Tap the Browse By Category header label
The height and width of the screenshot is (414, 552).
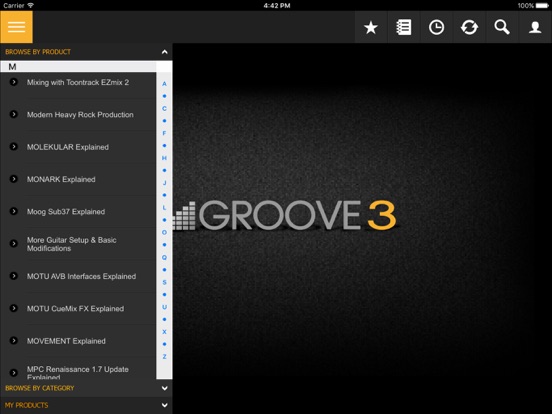click(40, 388)
